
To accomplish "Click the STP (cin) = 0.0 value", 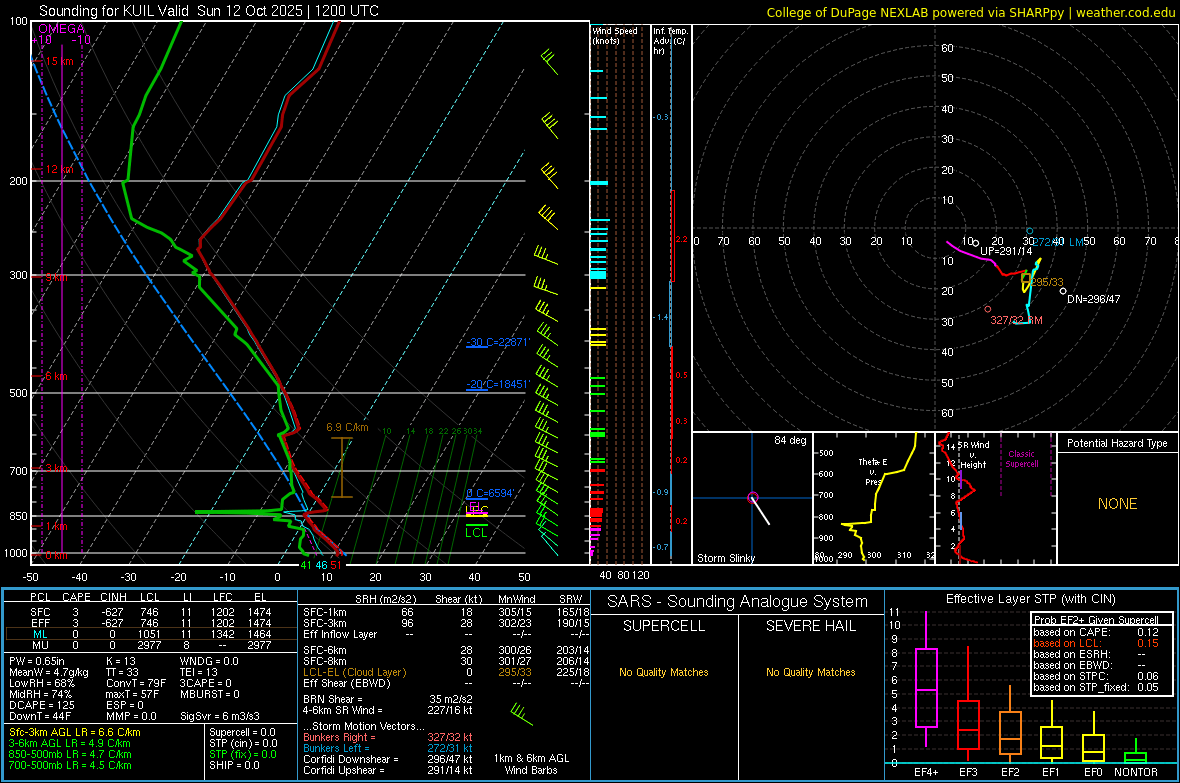I will [243, 743].
